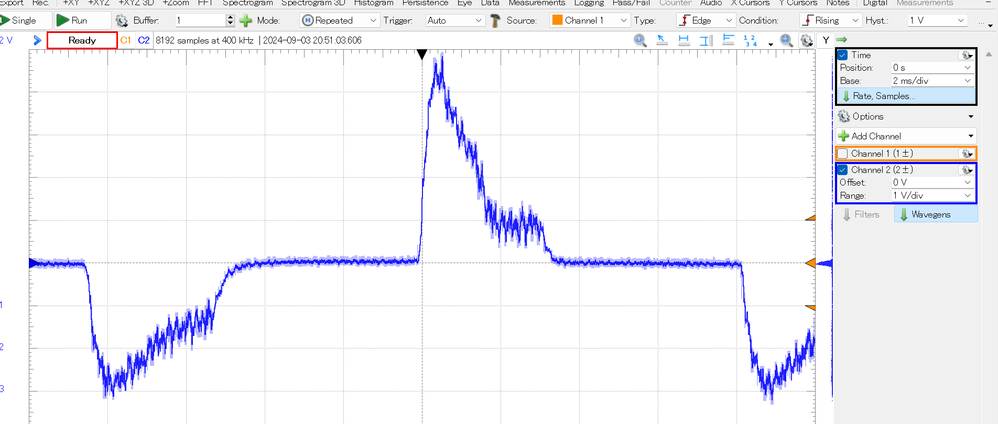
Task: Open the Persistence view
Action: click(x=426, y=3)
